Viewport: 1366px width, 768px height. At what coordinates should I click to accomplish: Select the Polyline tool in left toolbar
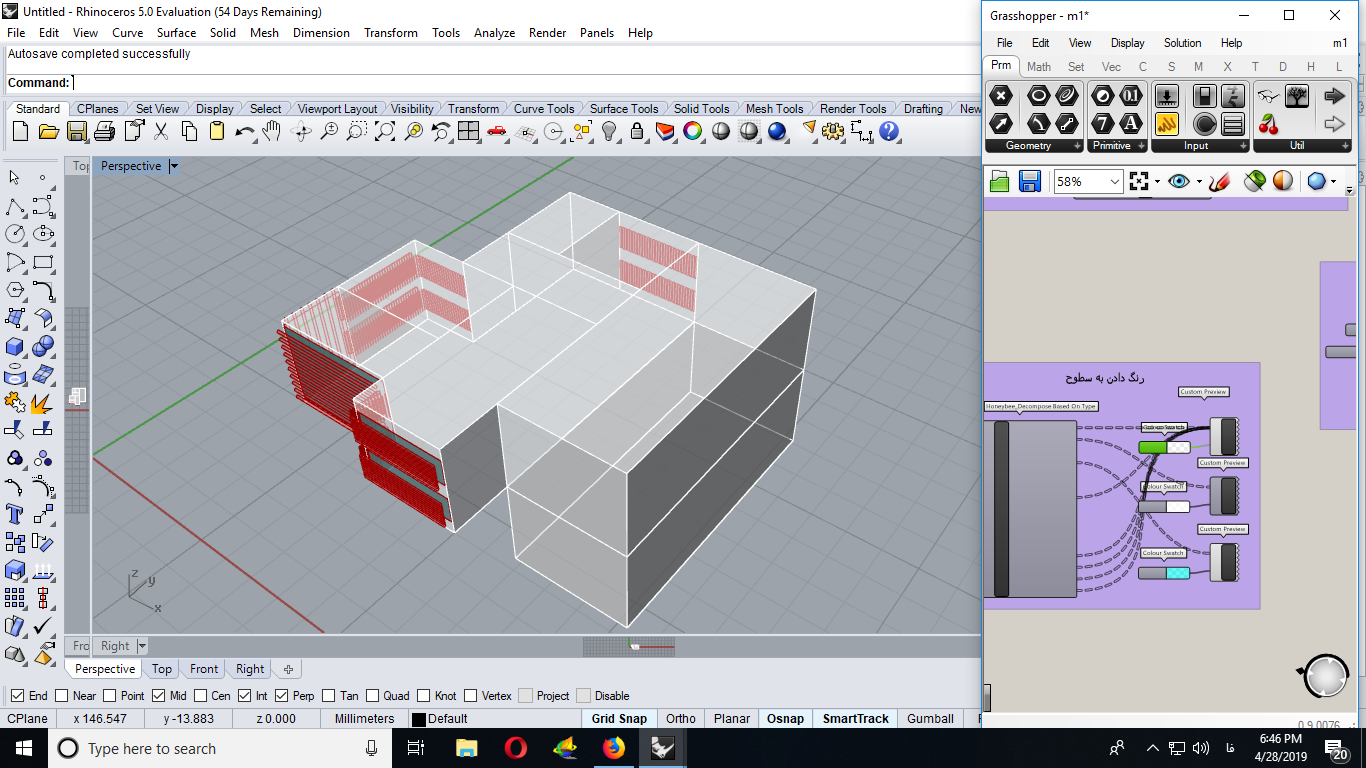[15, 207]
